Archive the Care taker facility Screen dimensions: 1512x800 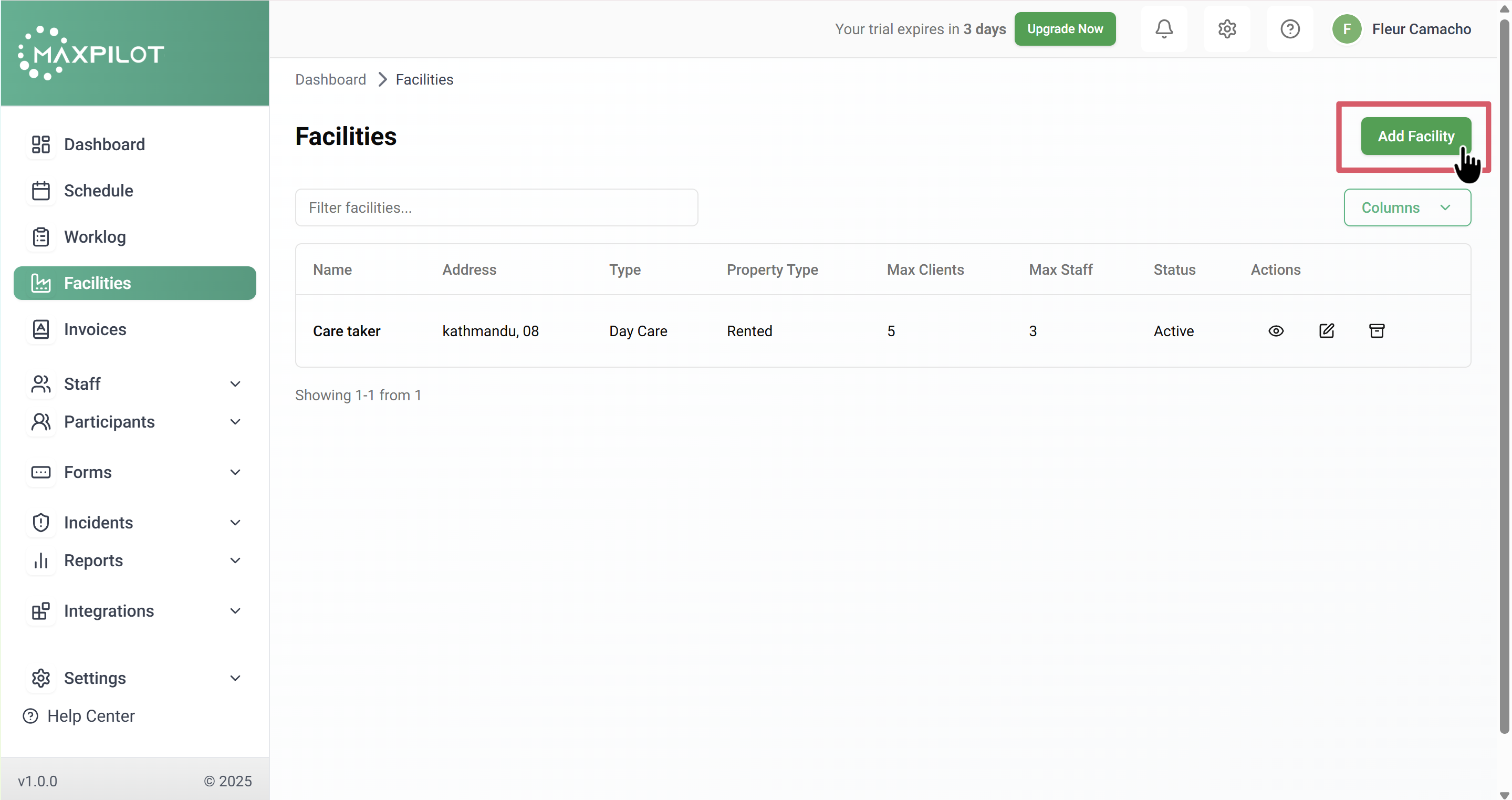point(1376,331)
